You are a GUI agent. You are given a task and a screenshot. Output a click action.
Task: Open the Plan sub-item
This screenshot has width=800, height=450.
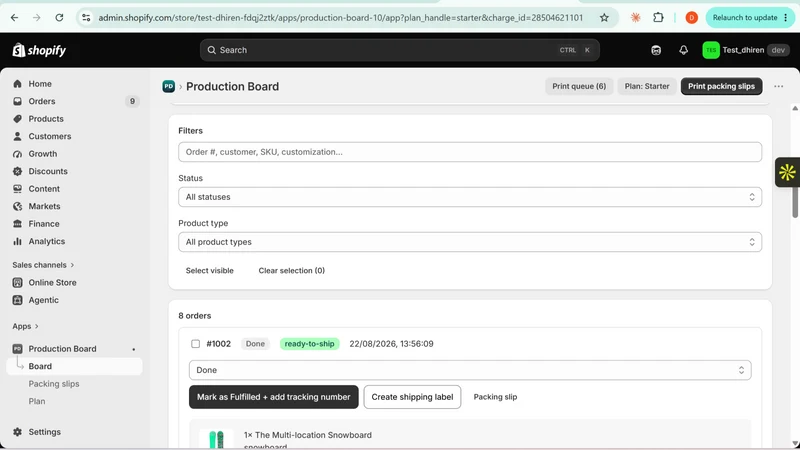(37, 401)
